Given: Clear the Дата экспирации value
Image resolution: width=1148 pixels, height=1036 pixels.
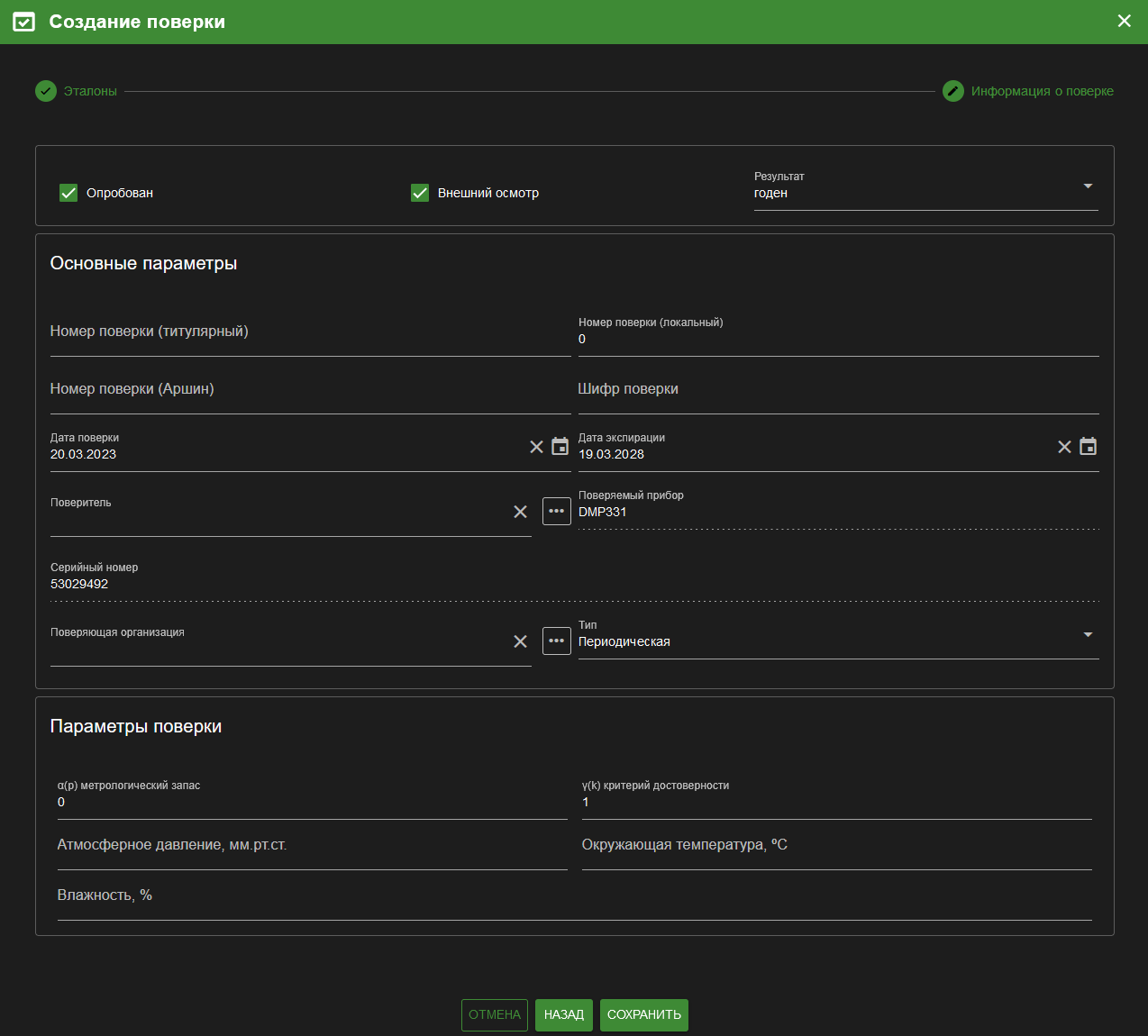Looking at the screenshot, I should click(x=1064, y=447).
